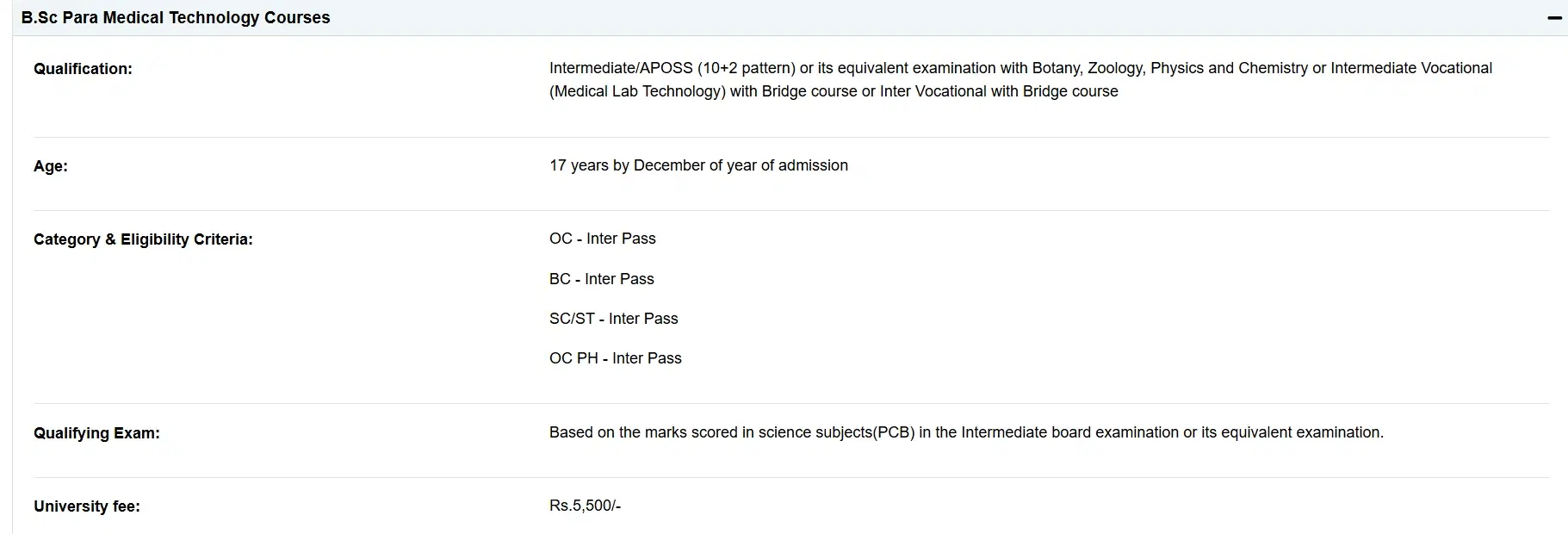Click the SC/ST - Inter Pass text
1568x534 pixels.
pos(613,319)
